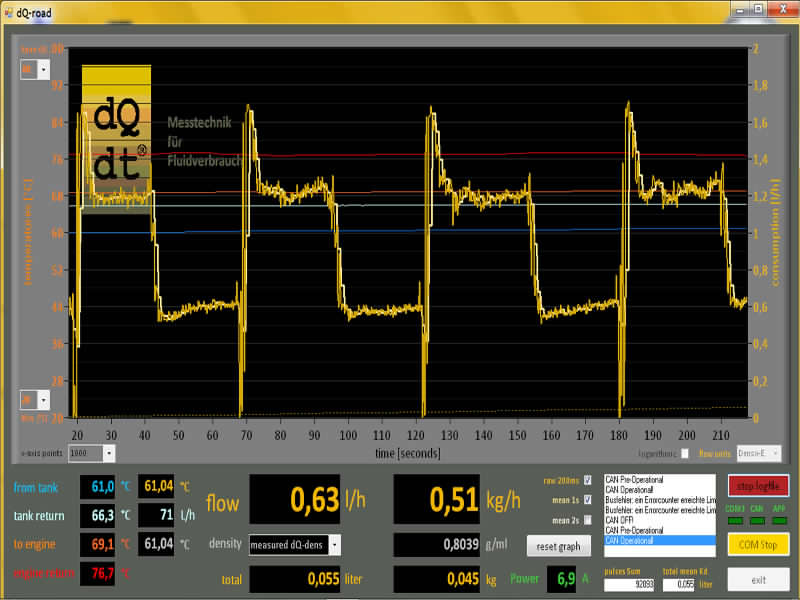Open the x-axis points dropdown
This screenshot has height=600, width=800.
(x=108, y=453)
